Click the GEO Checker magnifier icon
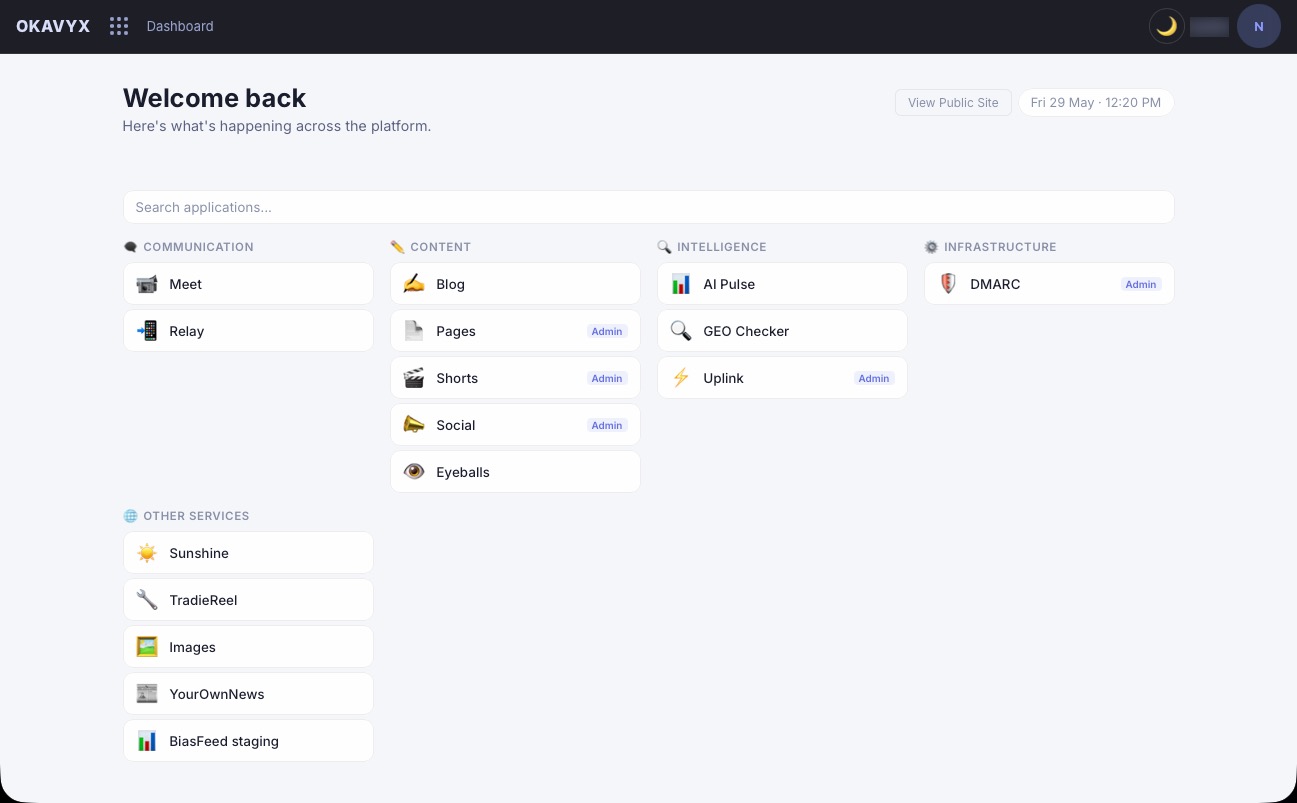This screenshot has height=803, width=1297. pyautogui.click(x=681, y=331)
